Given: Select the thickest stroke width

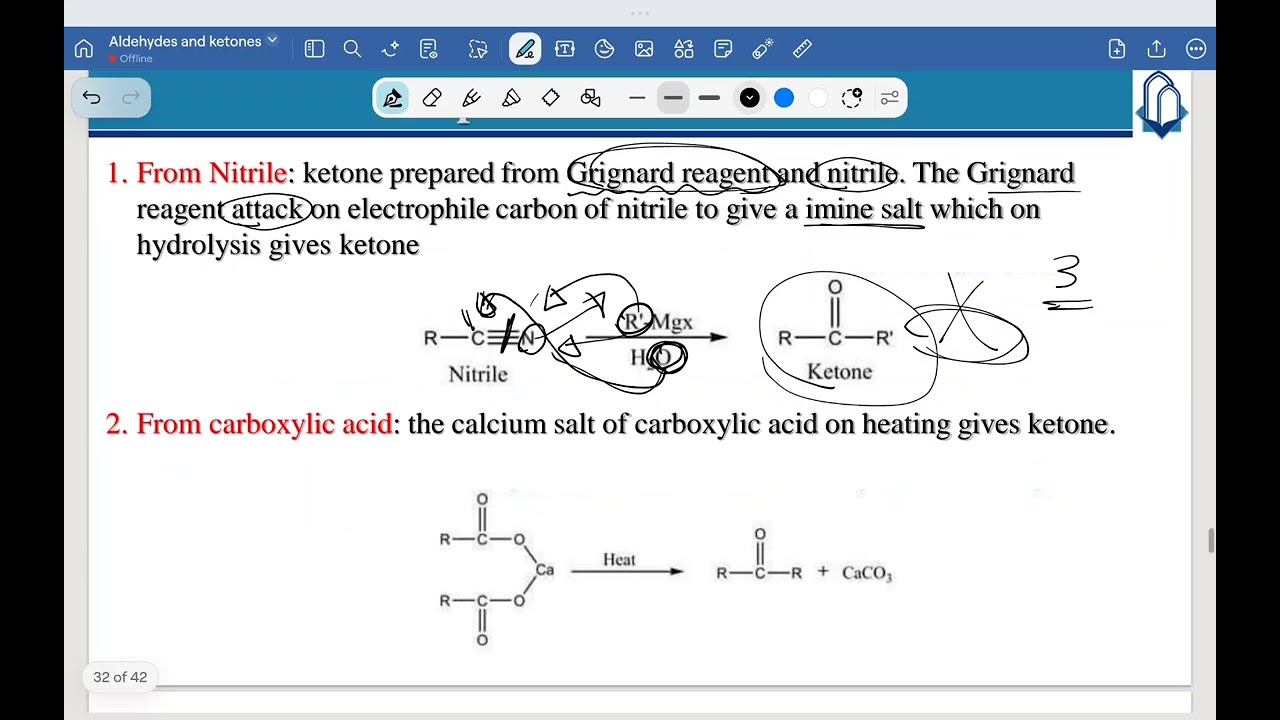Looking at the screenshot, I should 709,98.
